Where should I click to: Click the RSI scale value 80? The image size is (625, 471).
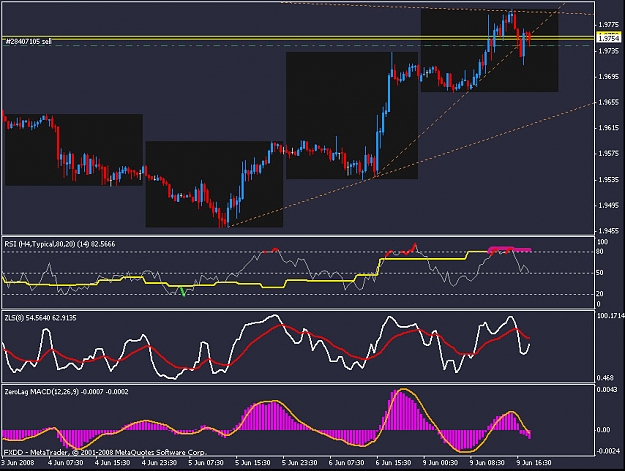click(601, 251)
